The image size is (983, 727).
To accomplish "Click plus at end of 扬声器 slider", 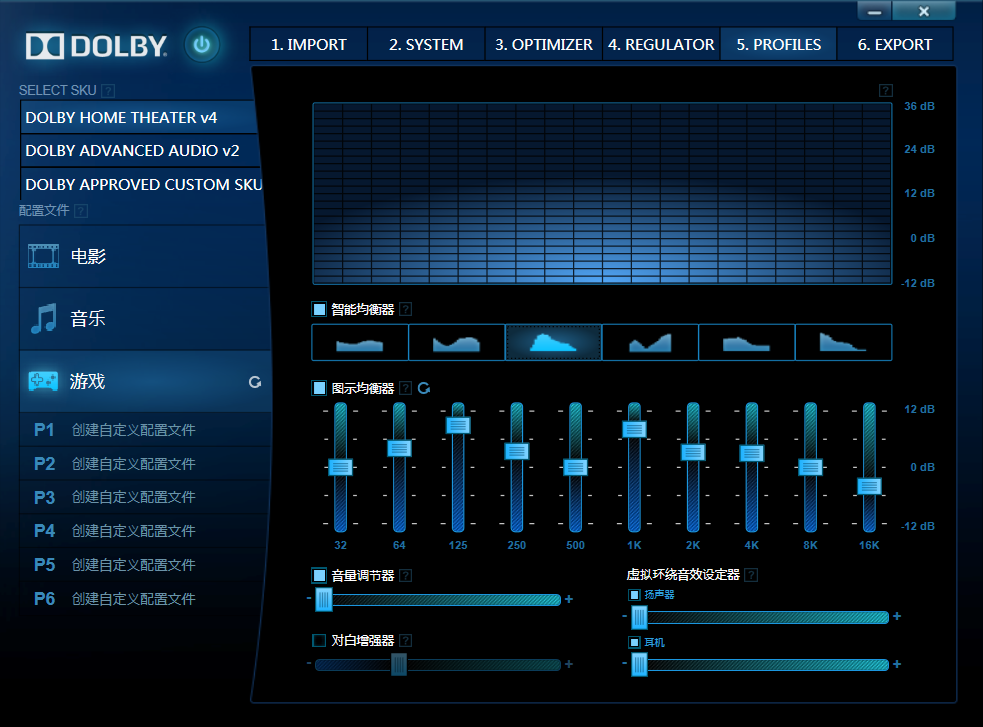I will (896, 617).
